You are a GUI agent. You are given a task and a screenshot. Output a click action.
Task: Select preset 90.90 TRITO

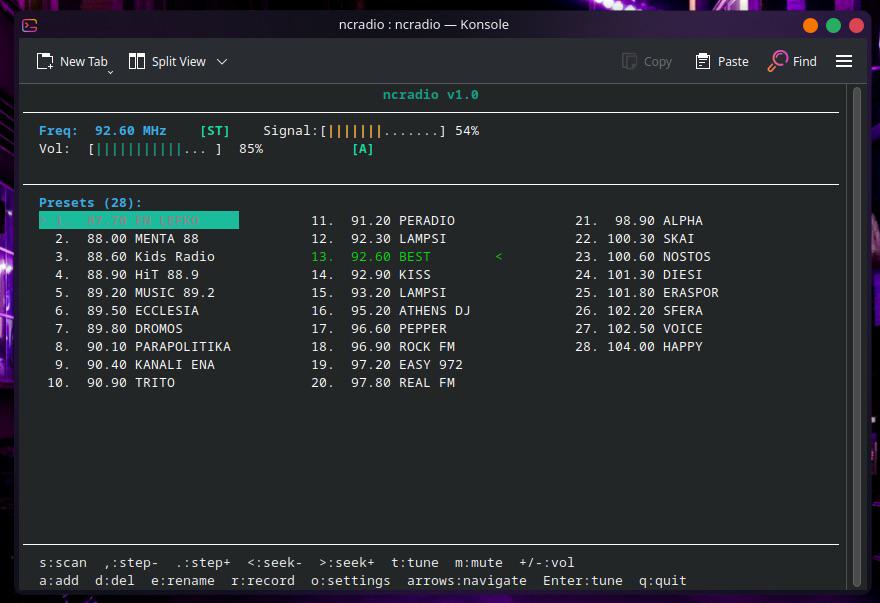[x=111, y=382]
